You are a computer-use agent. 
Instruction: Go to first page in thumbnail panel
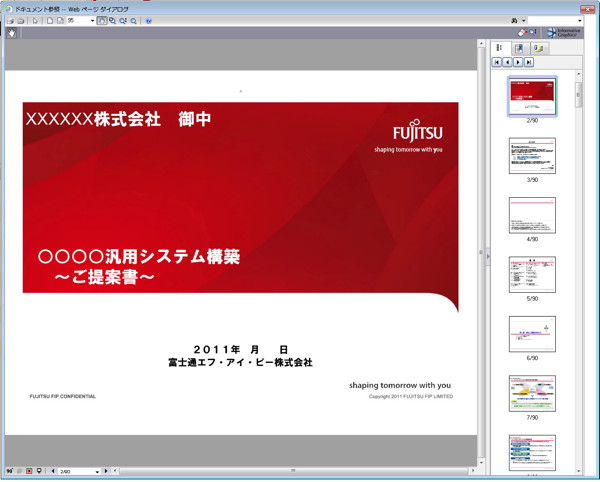pyautogui.click(x=497, y=62)
